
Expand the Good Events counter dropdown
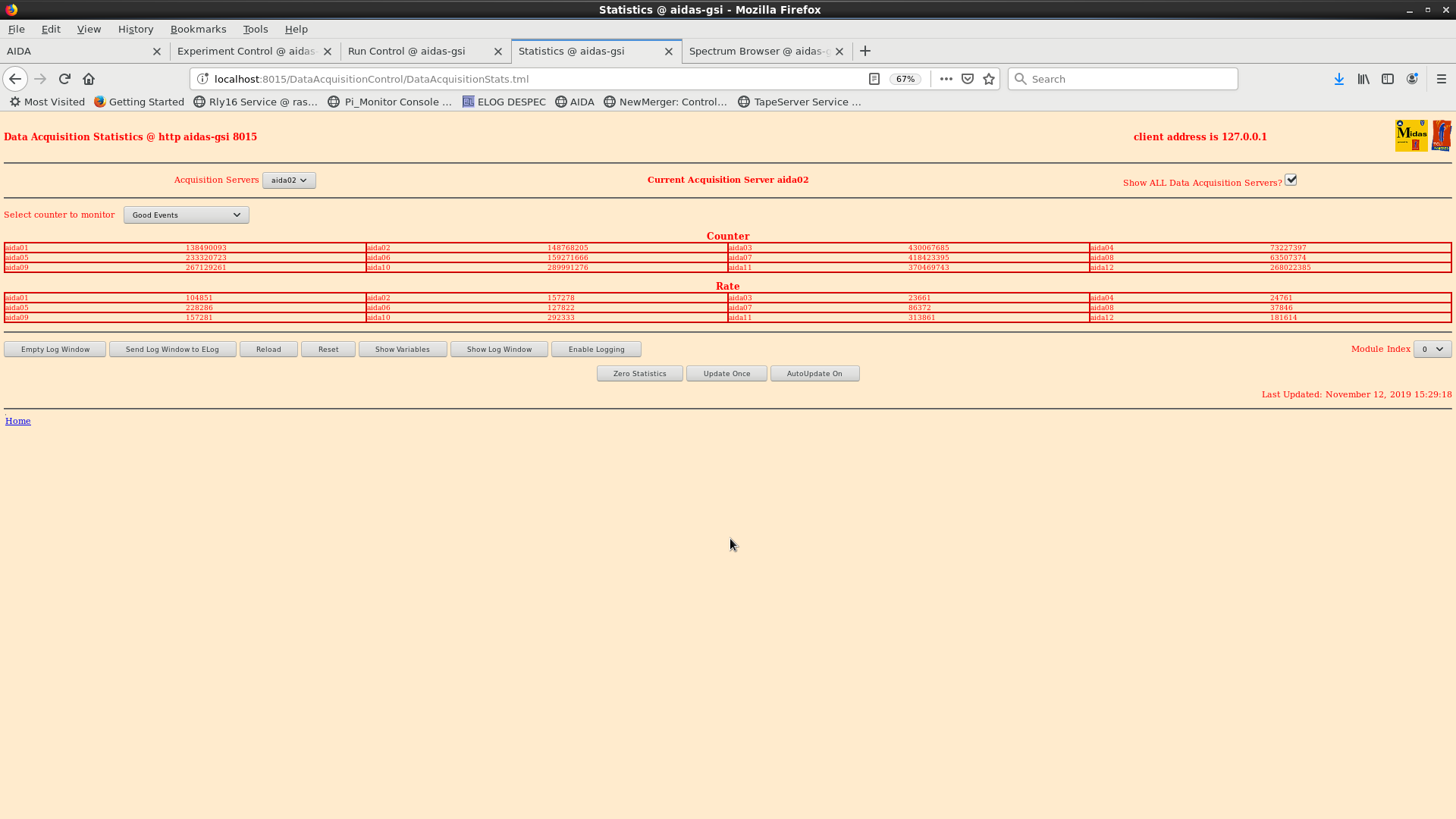186,215
